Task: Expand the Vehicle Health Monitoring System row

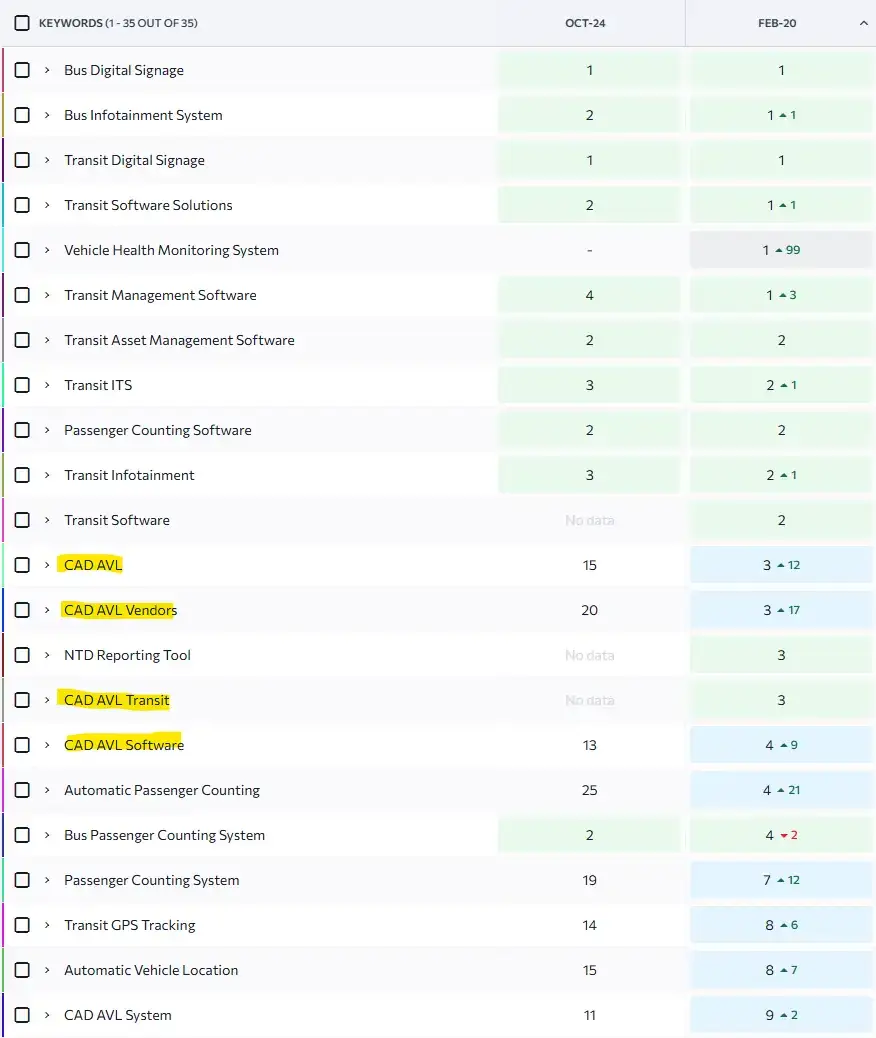Action: coord(47,250)
